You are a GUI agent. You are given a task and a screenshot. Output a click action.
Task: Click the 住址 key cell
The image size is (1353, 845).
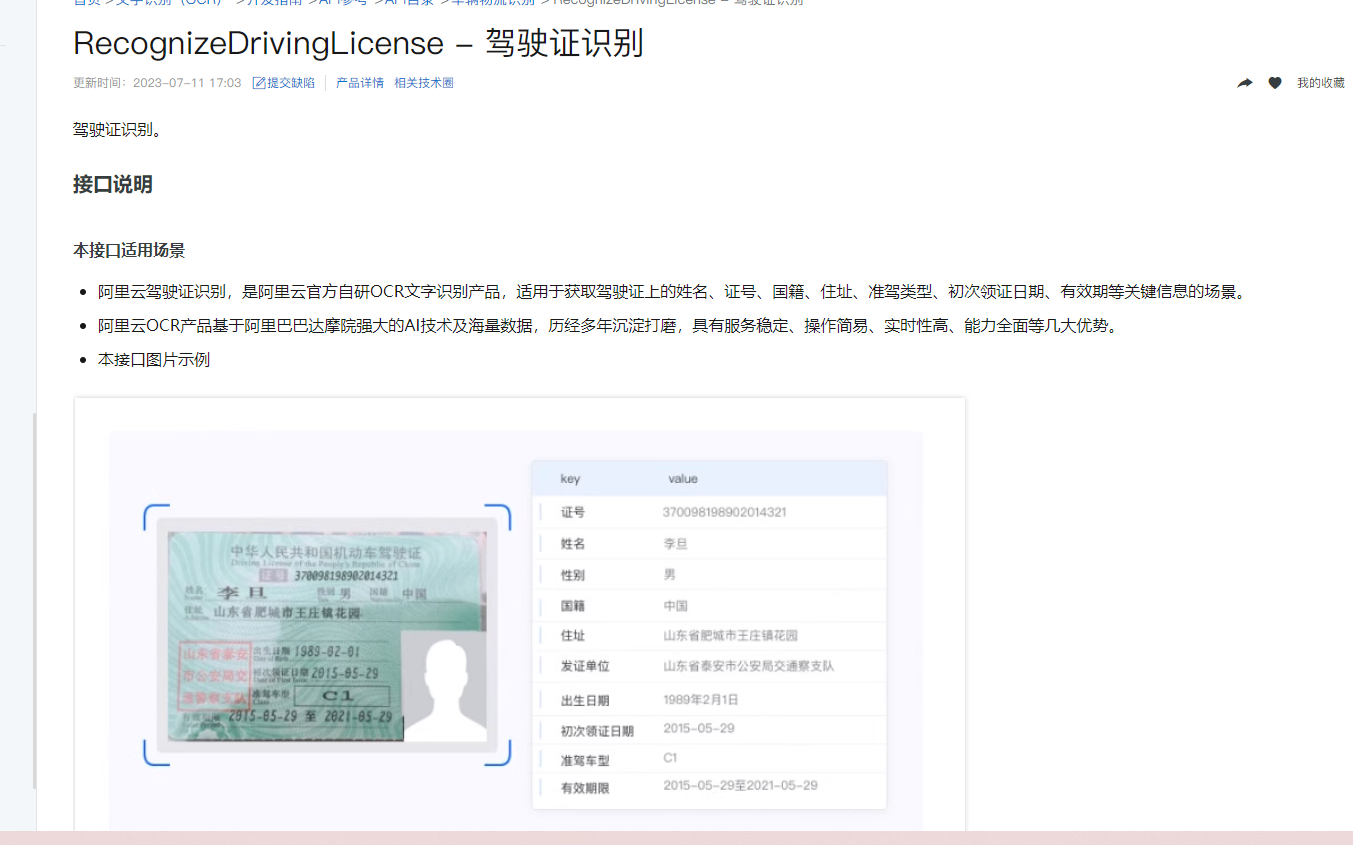(573, 636)
